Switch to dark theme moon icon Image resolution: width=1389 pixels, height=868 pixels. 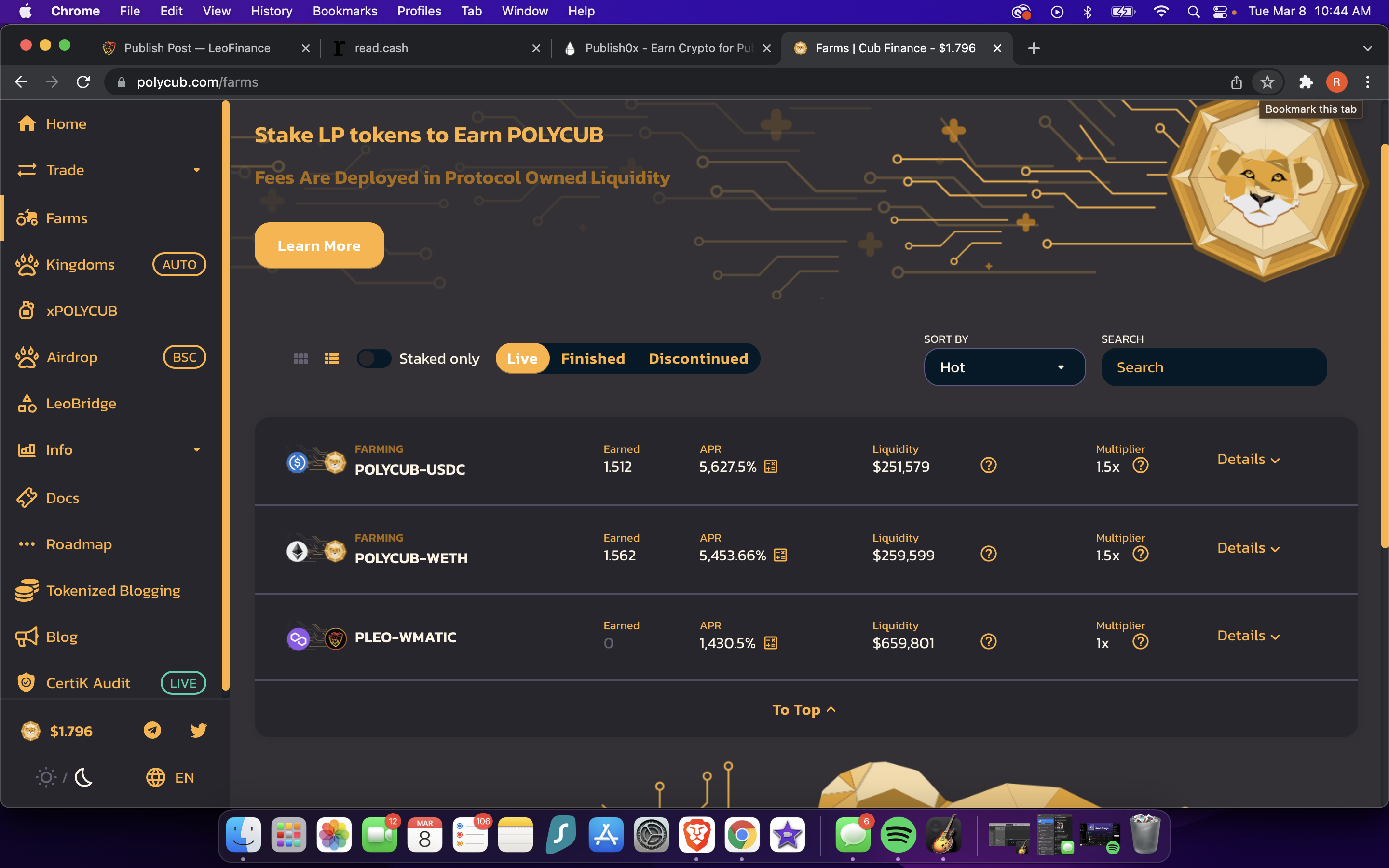[x=84, y=777]
